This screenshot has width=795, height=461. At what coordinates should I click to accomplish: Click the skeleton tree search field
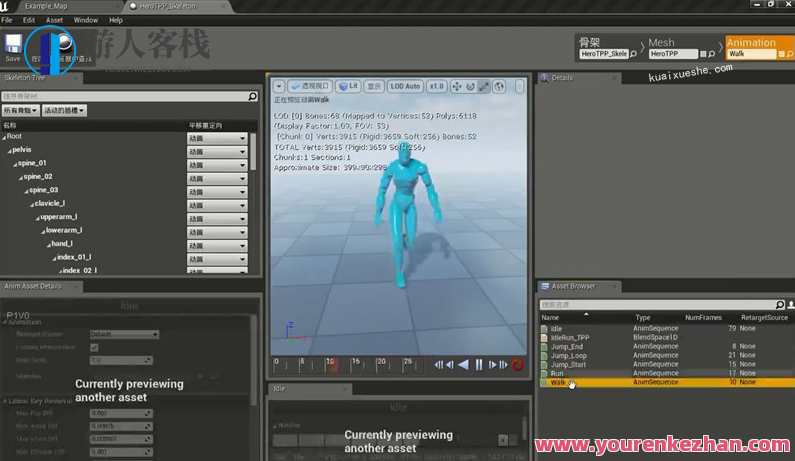(x=125, y=96)
